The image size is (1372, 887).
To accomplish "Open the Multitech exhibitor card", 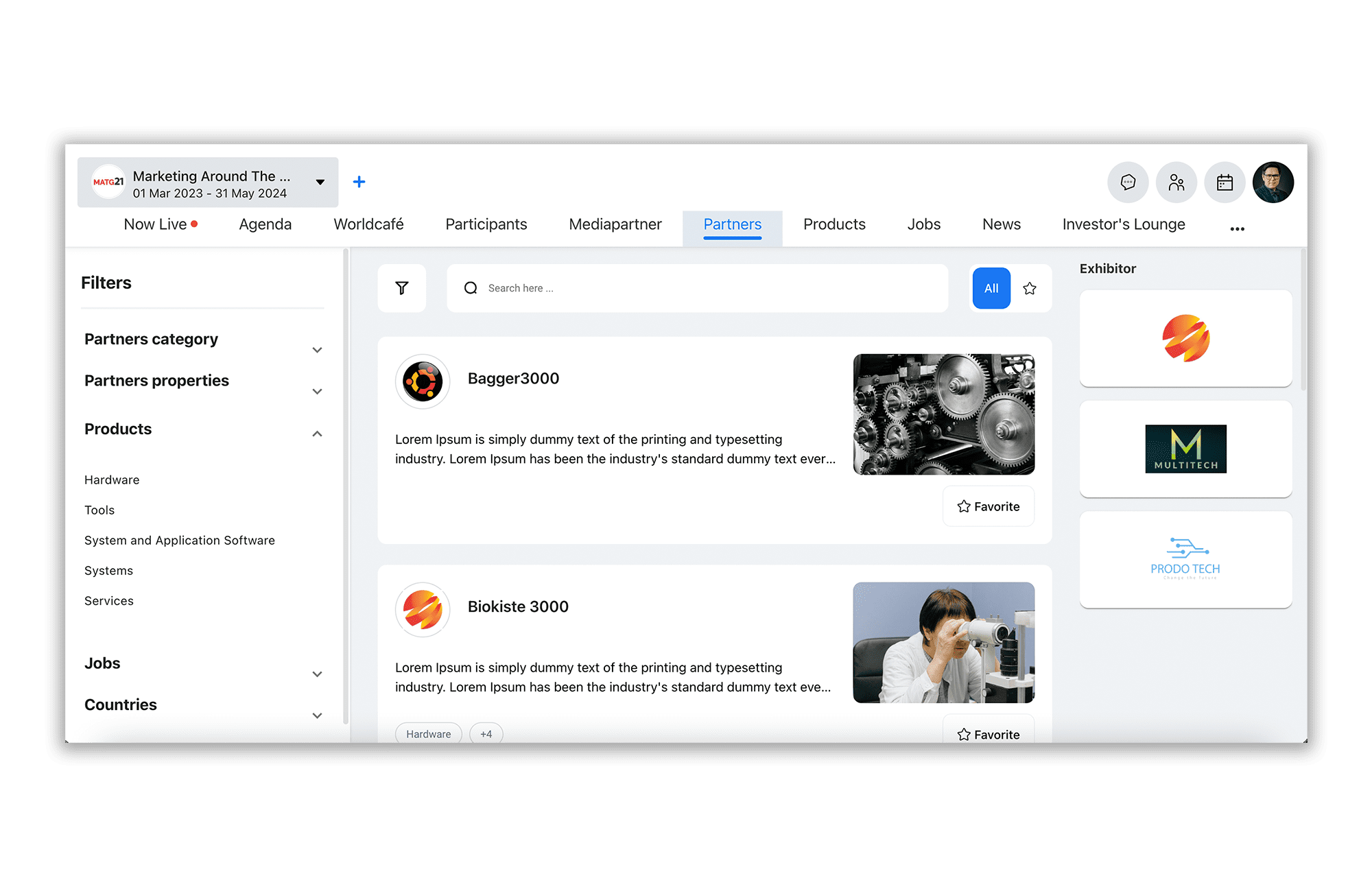I will [x=1185, y=449].
